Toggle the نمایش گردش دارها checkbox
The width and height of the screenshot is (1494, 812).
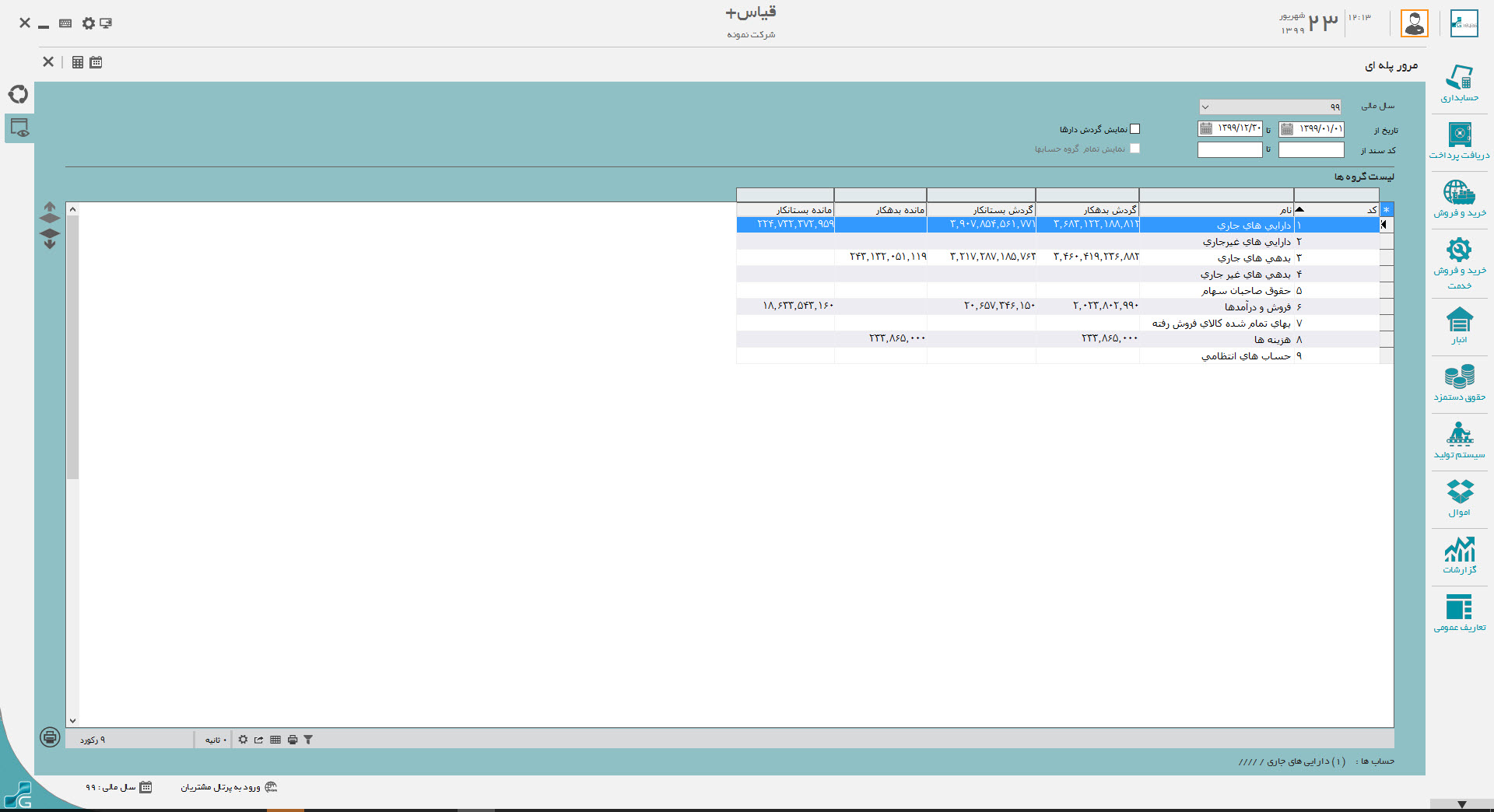[x=1135, y=129]
